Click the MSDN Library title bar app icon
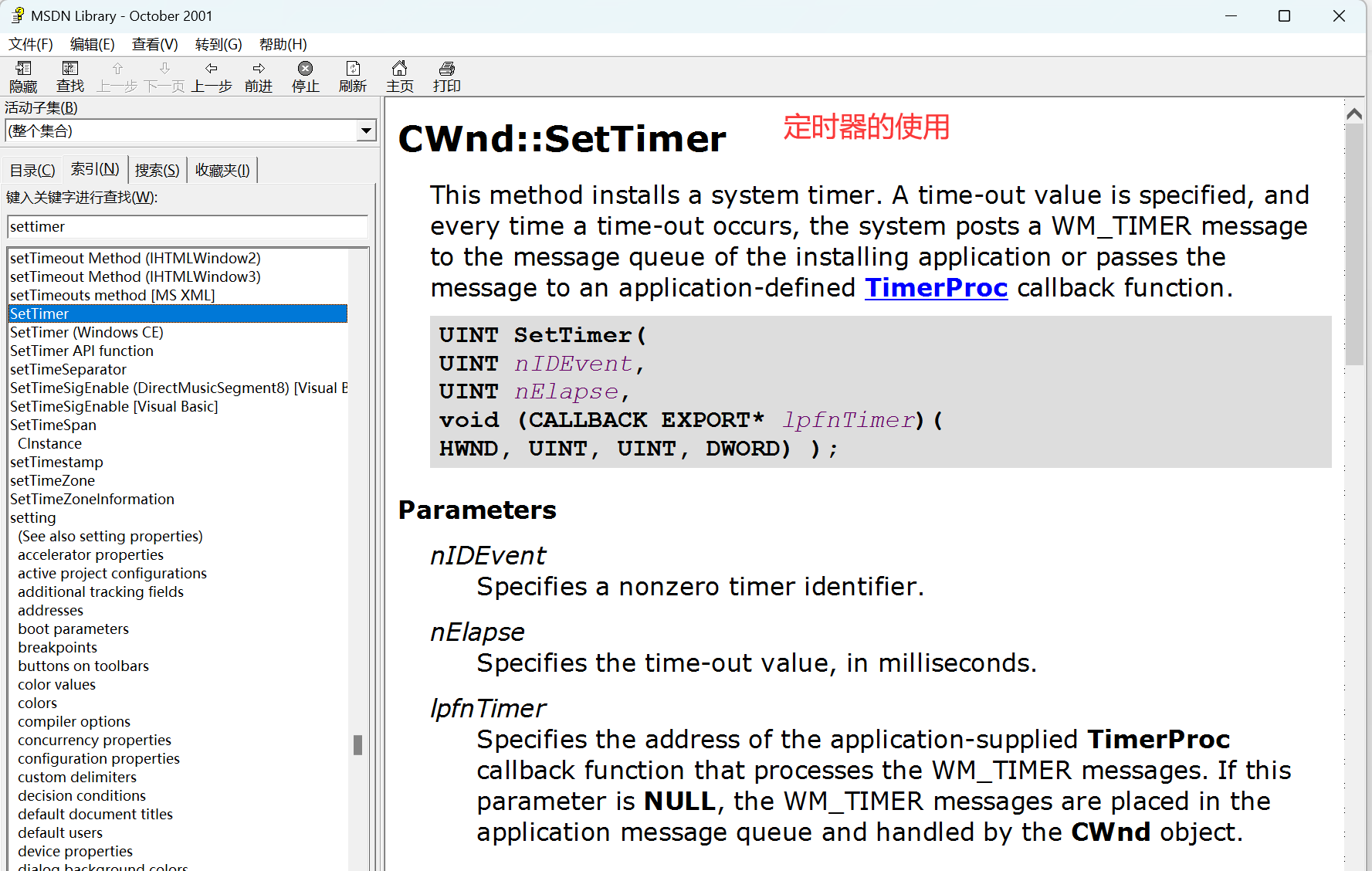 click(x=17, y=15)
